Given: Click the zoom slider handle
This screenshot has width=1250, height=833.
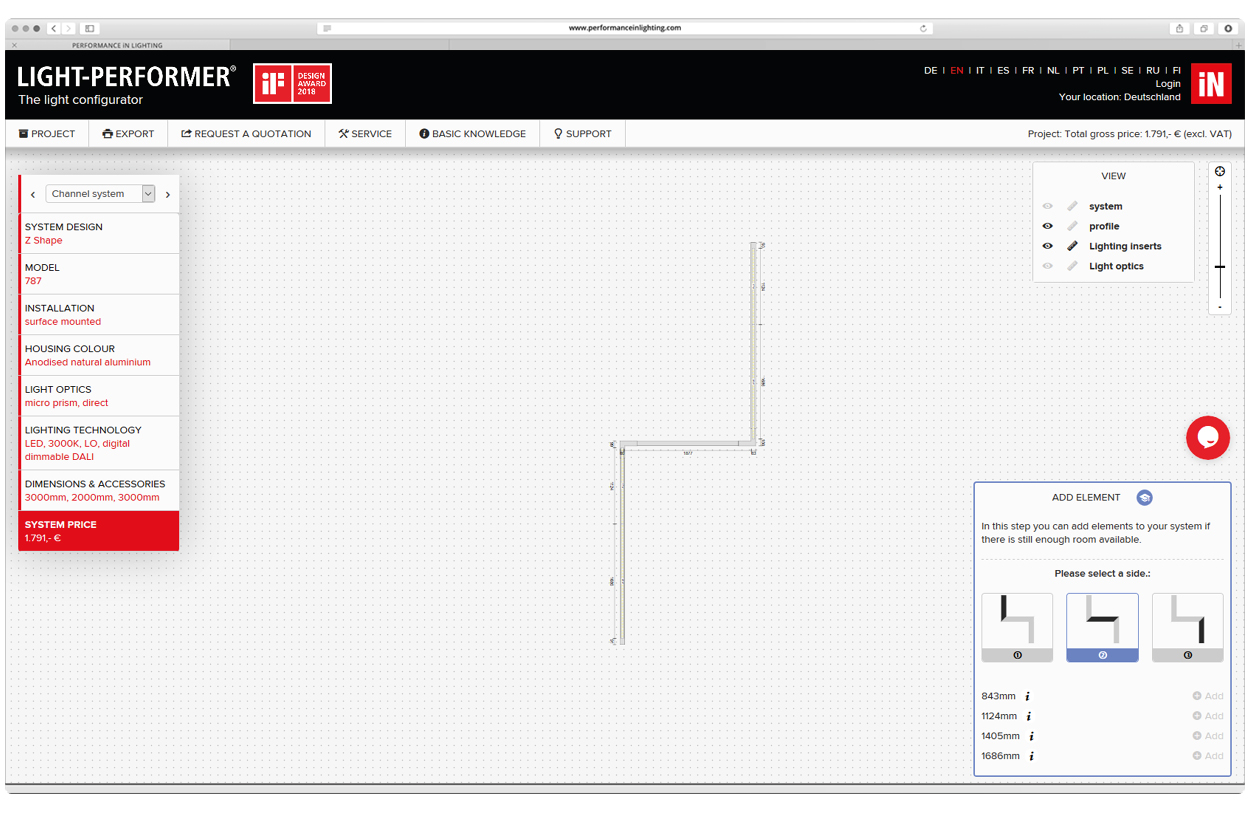Looking at the screenshot, I should [x=1220, y=267].
